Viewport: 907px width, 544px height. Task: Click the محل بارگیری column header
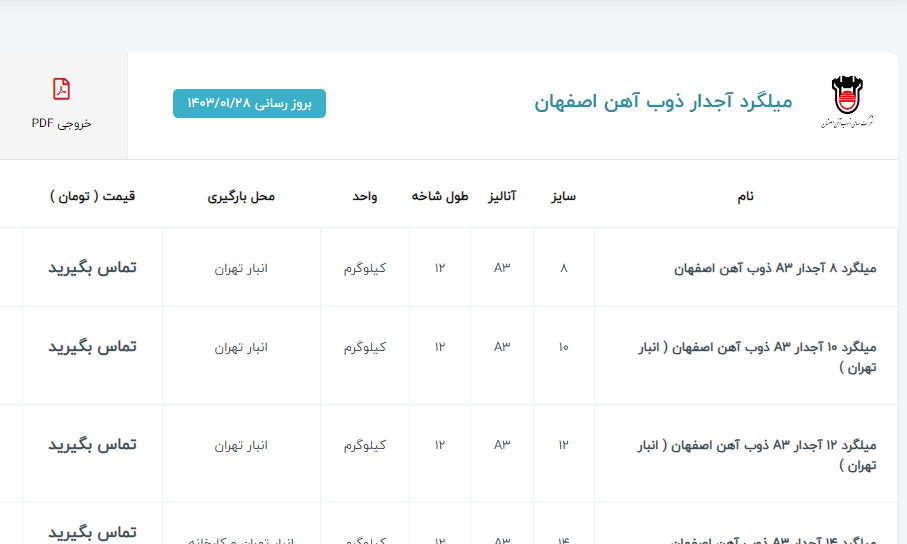(241, 196)
